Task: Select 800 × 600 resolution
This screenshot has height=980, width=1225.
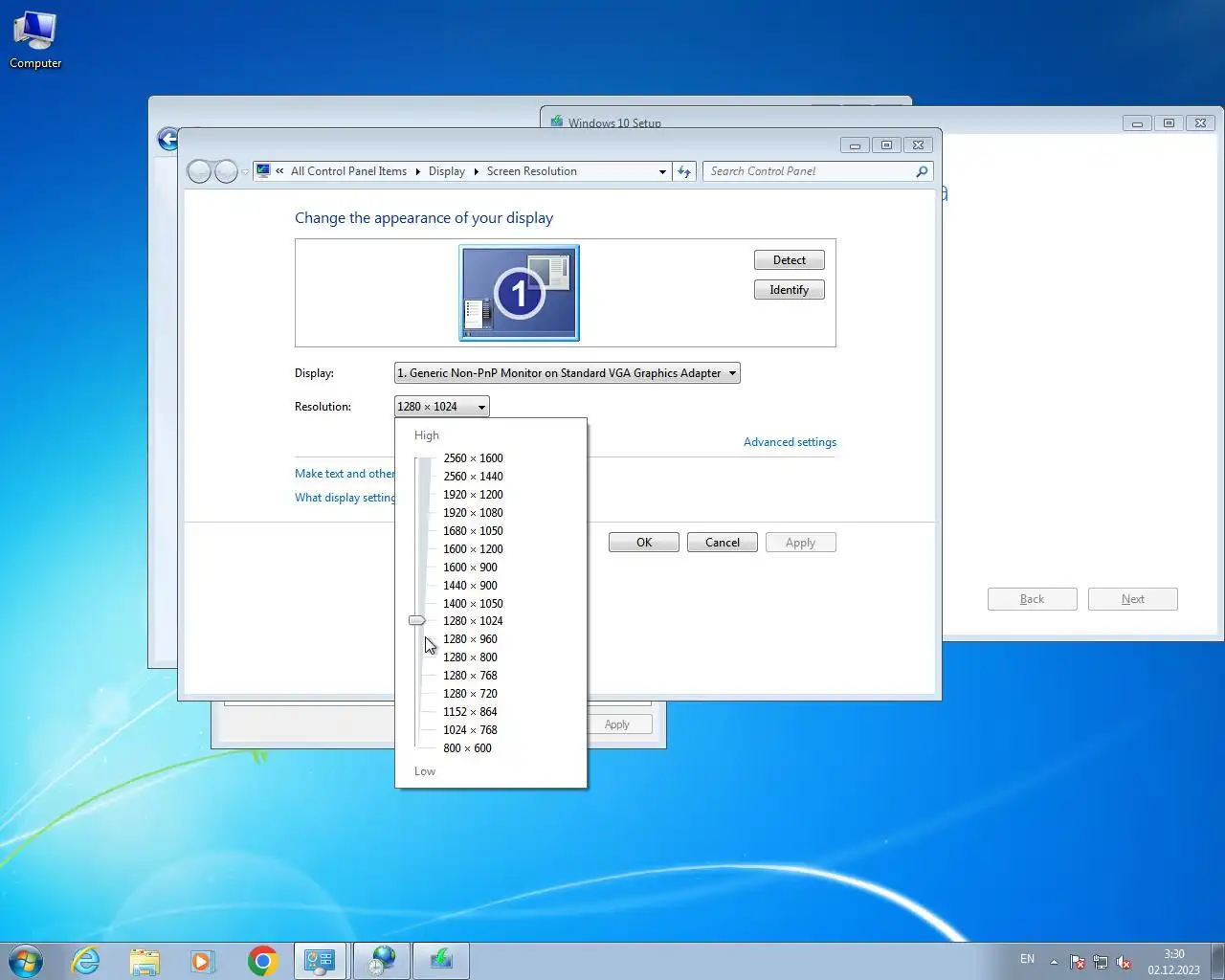Action: pyautogui.click(x=467, y=748)
